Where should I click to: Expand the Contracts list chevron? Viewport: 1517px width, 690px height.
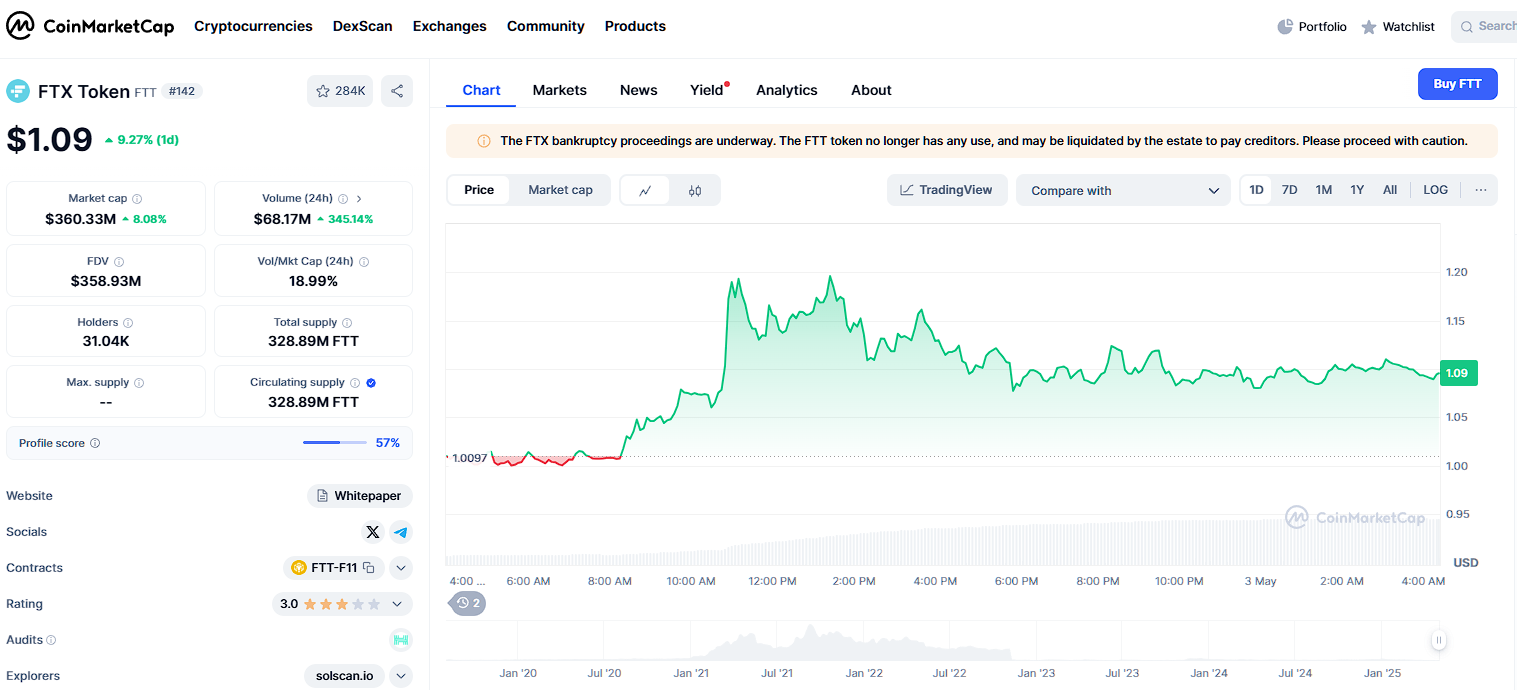click(x=401, y=568)
